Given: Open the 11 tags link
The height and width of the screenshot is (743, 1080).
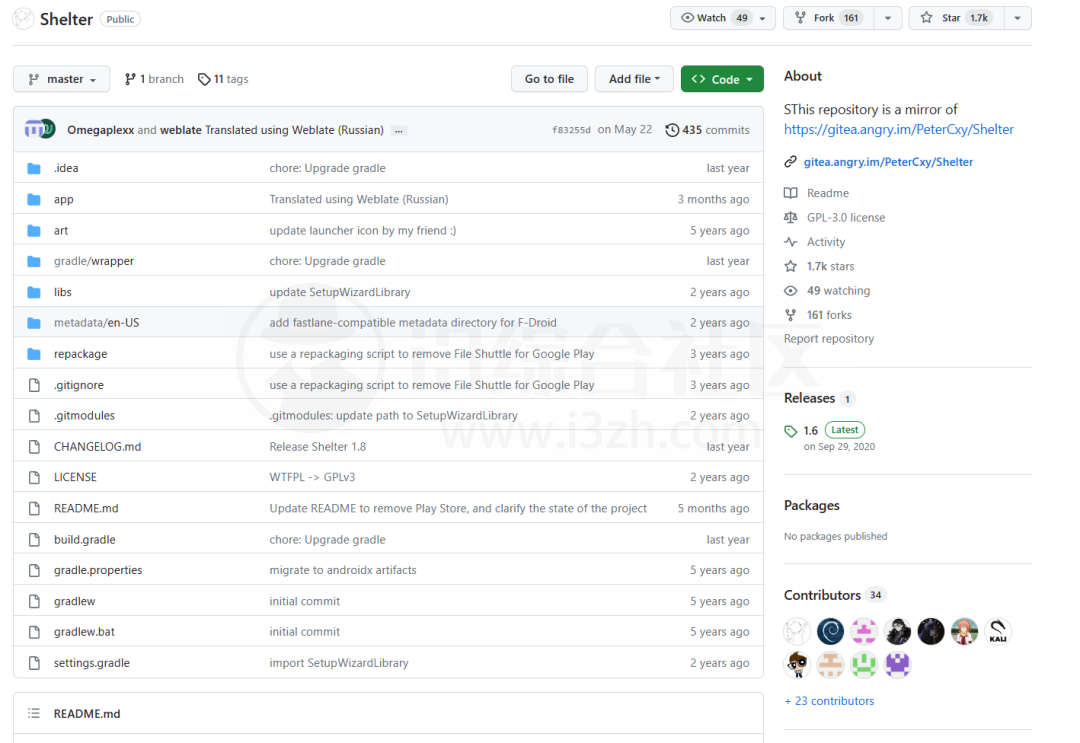Looking at the screenshot, I should click(x=223, y=79).
